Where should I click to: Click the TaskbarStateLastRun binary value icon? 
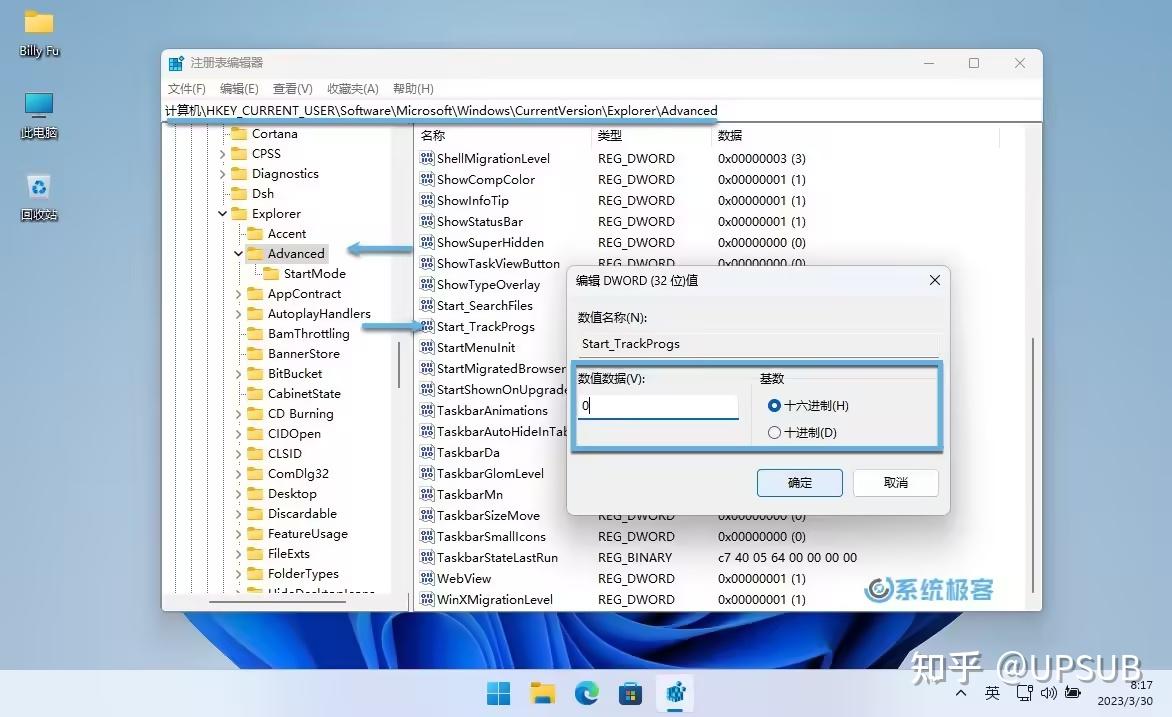coord(427,557)
